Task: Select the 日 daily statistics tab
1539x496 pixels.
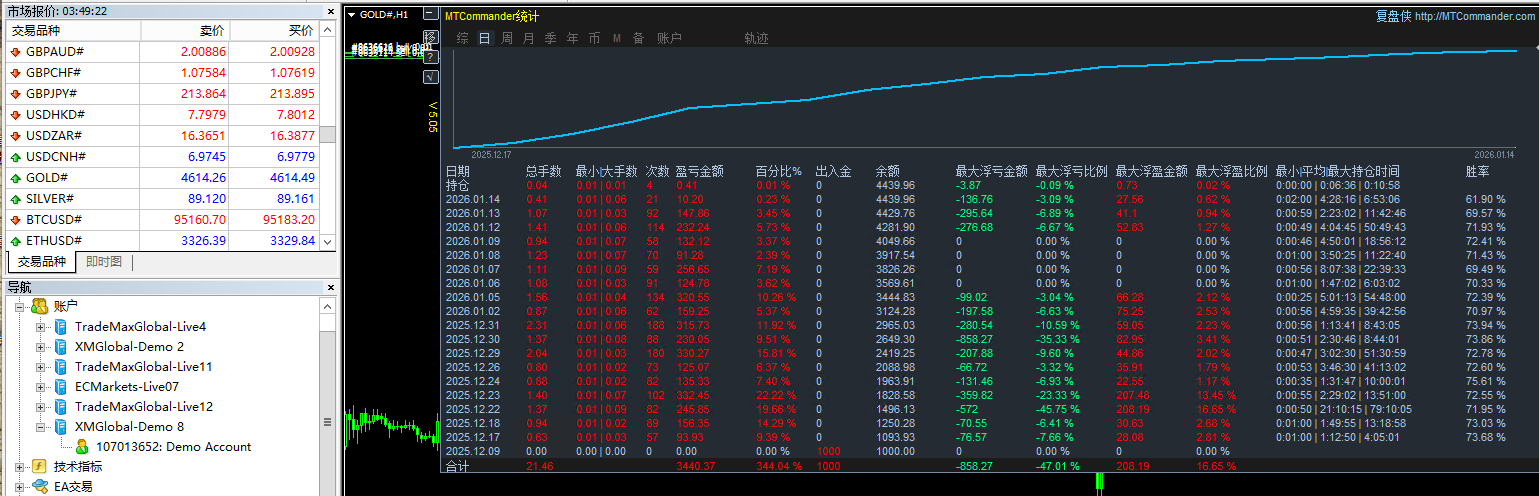Action: pyautogui.click(x=485, y=38)
